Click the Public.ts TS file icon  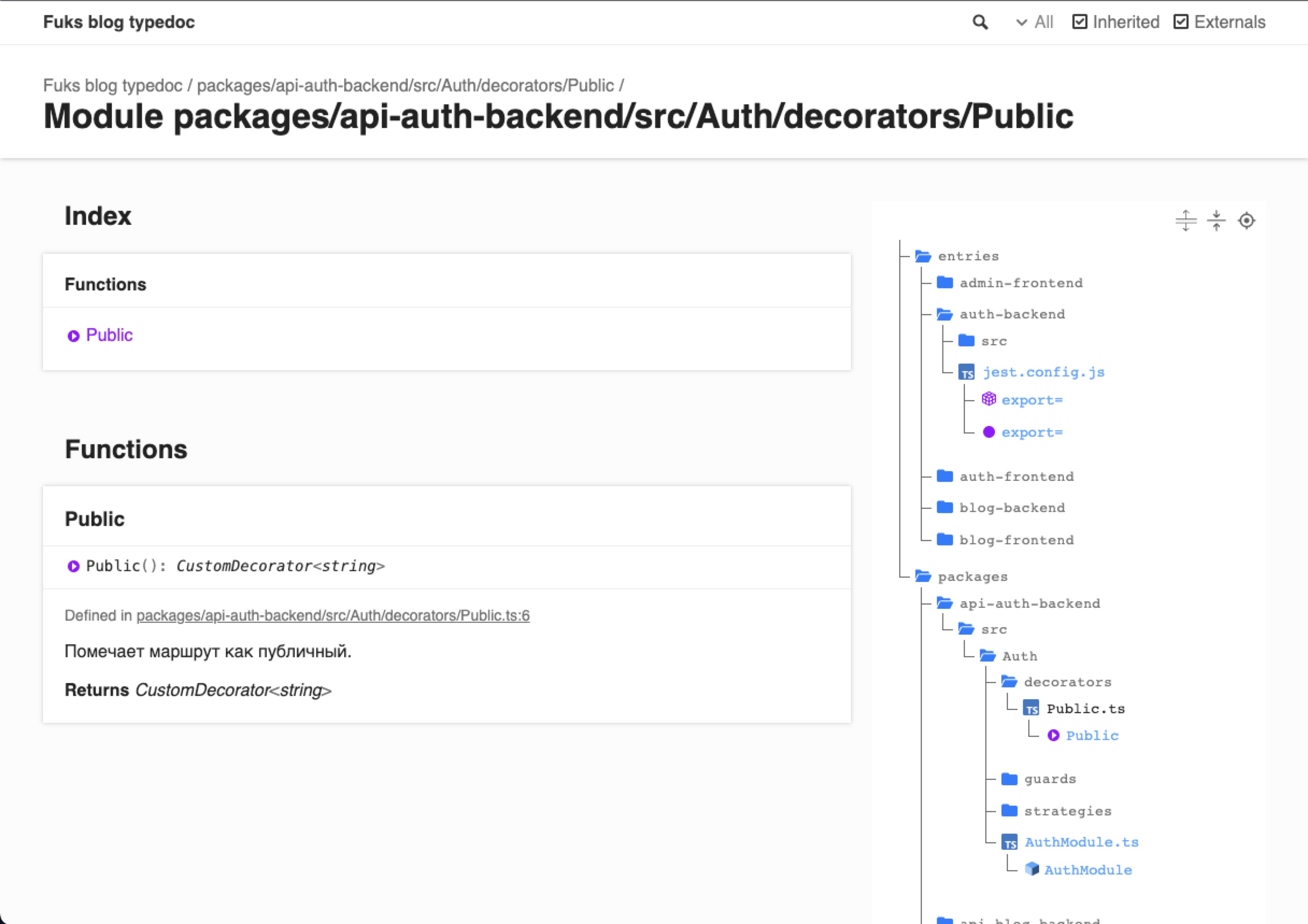(1031, 709)
